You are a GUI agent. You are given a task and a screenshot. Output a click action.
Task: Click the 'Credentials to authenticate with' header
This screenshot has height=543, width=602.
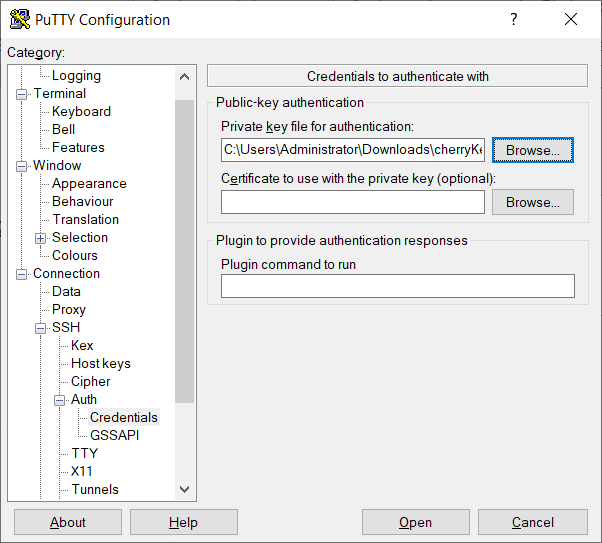click(x=398, y=76)
